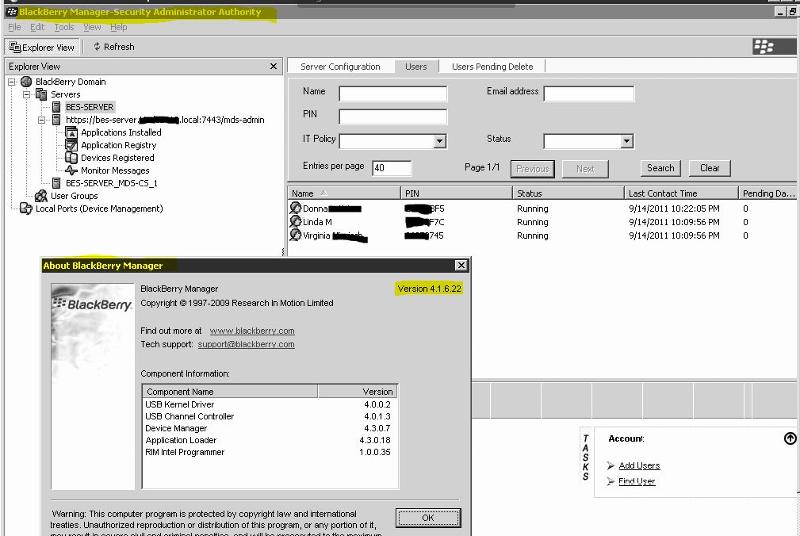Sort users by PIN column header
Viewport: 800px width, 536px height.
point(457,193)
